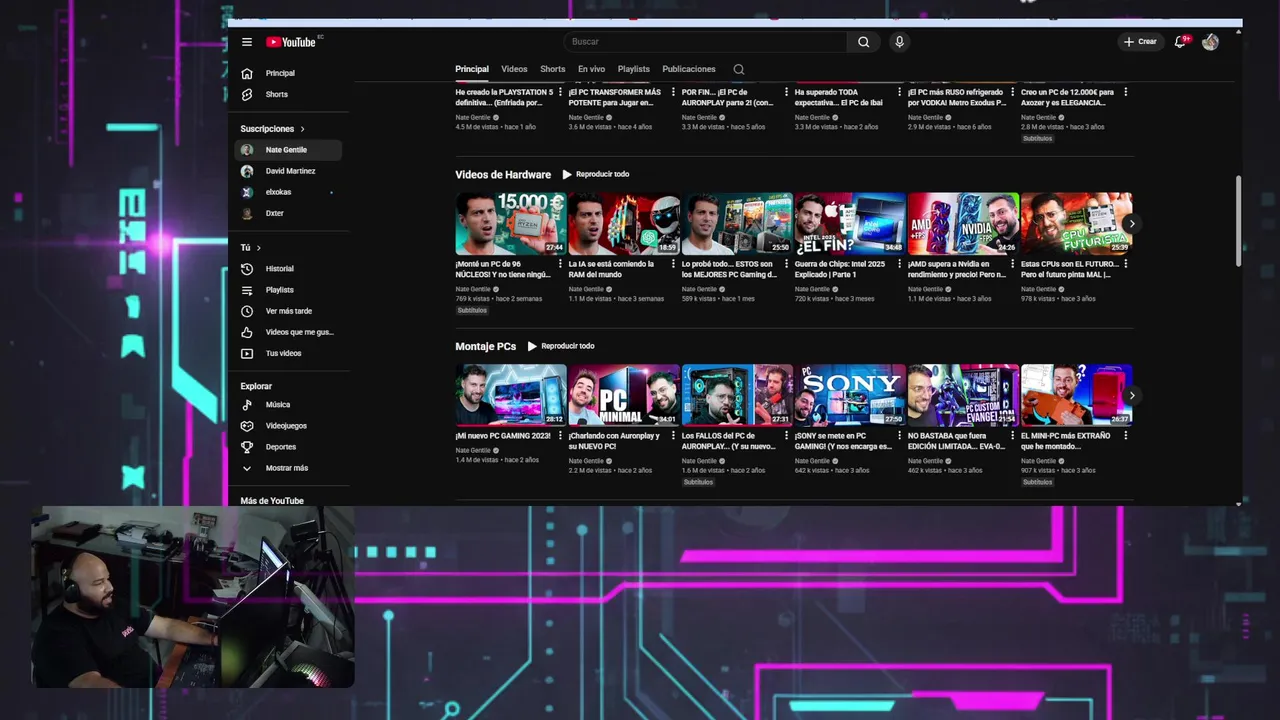Open 'He creado la PLAYSTATION 5 definitiva' title
The width and height of the screenshot is (1280, 720).
504,97
